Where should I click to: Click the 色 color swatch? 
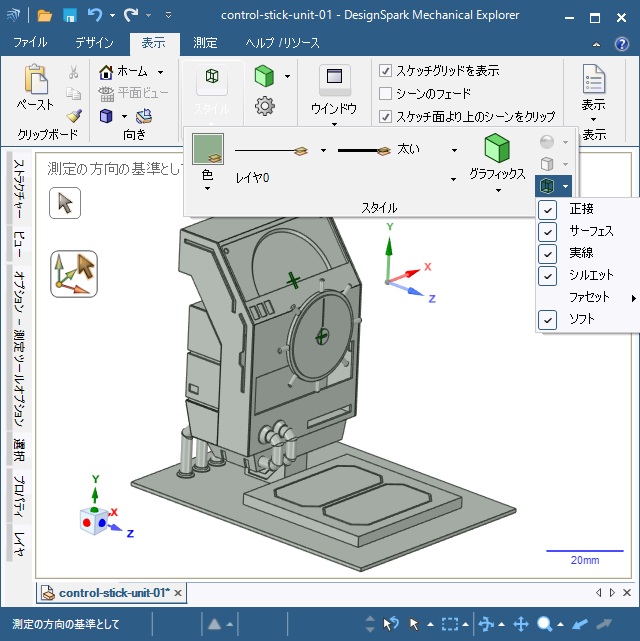pos(208,150)
